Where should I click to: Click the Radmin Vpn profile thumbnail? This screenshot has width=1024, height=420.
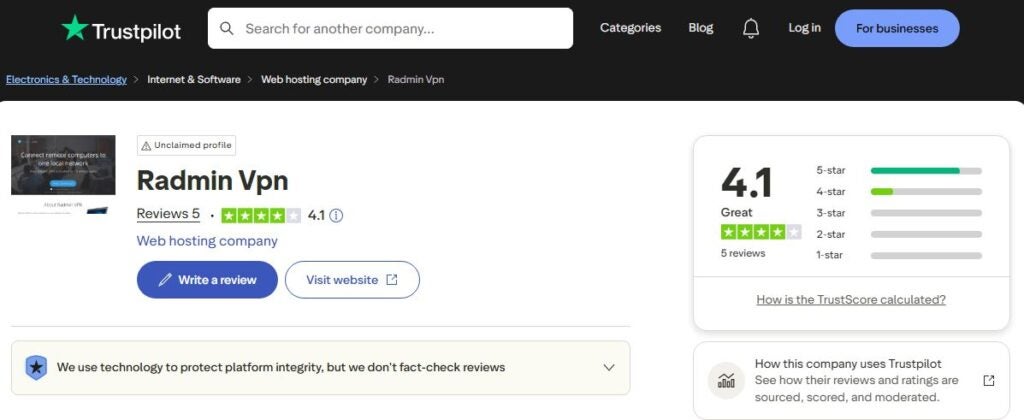click(x=65, y=175)
